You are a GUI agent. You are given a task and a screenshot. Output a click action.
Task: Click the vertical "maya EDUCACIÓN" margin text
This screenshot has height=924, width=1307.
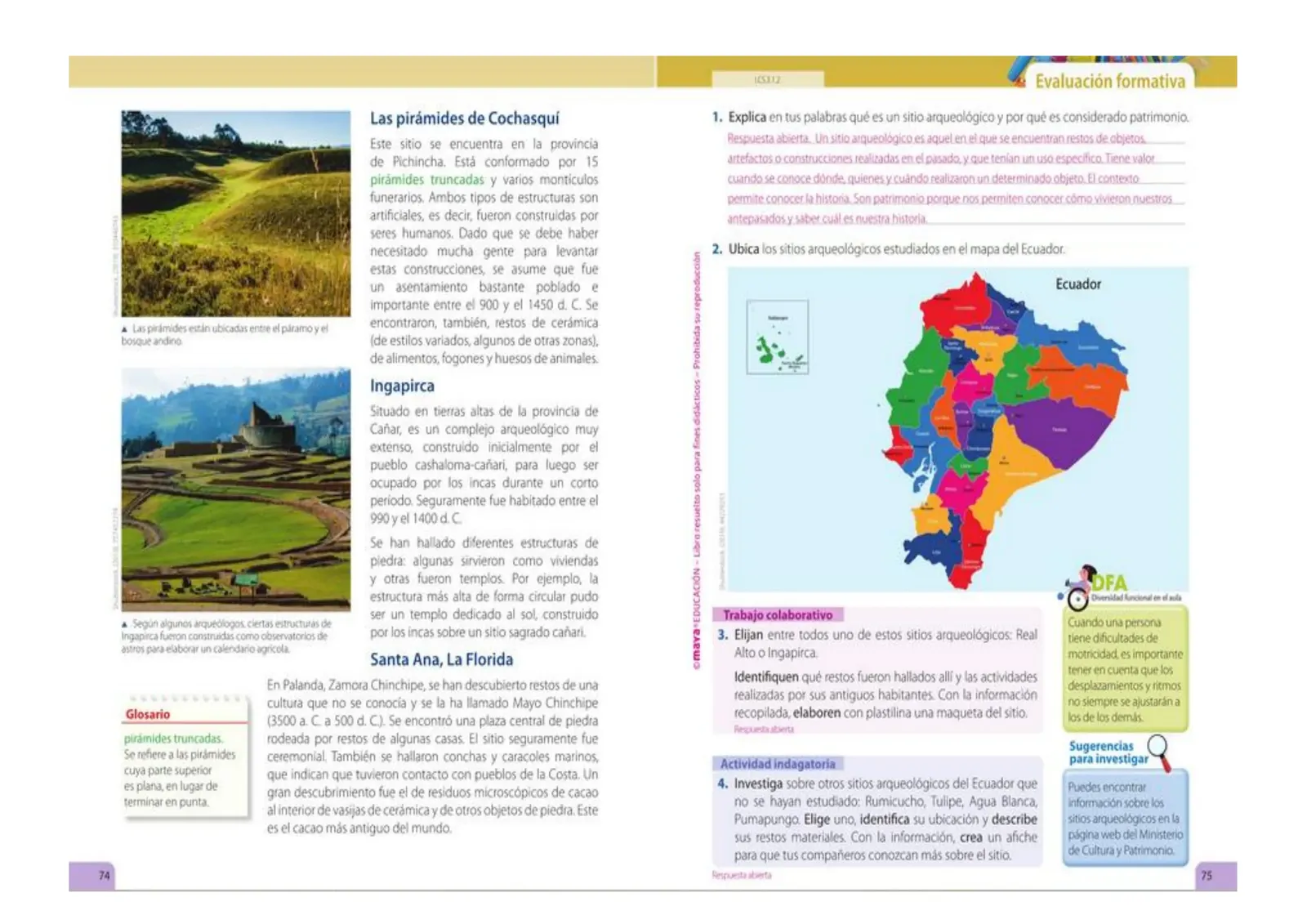pos(697,462)
